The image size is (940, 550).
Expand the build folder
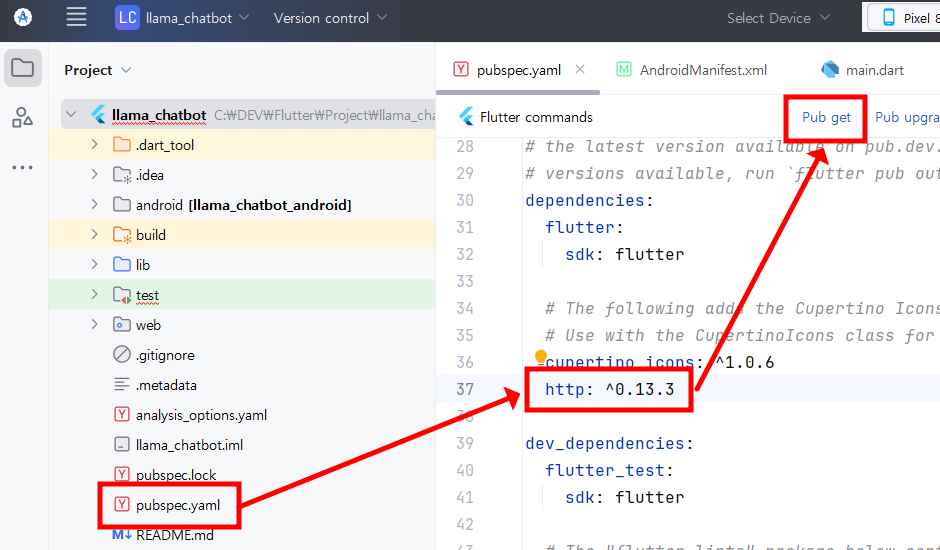[94, 235]
